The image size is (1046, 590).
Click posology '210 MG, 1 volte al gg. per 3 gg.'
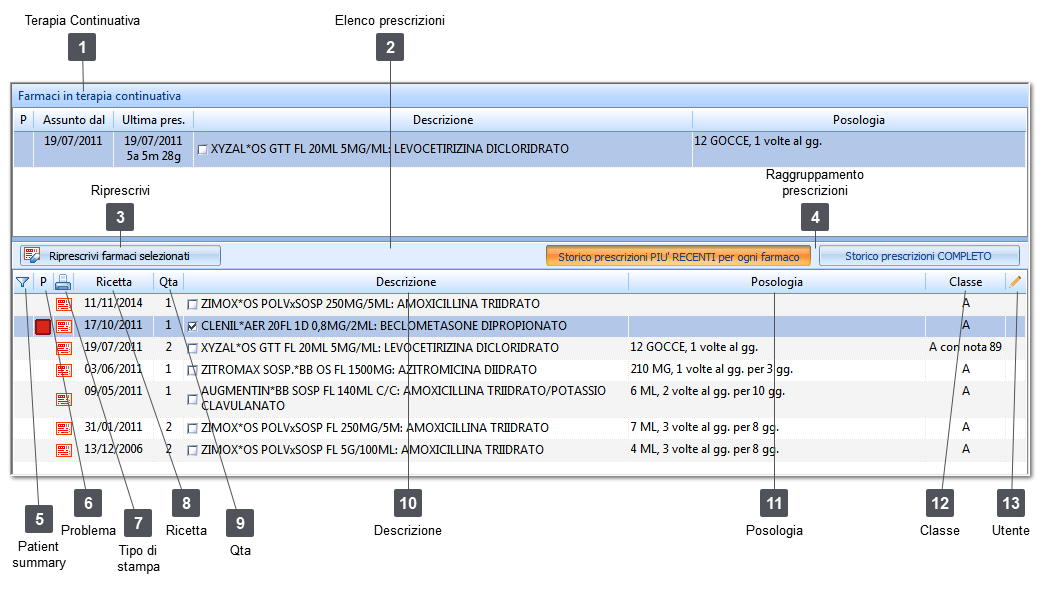pos(712,369)
